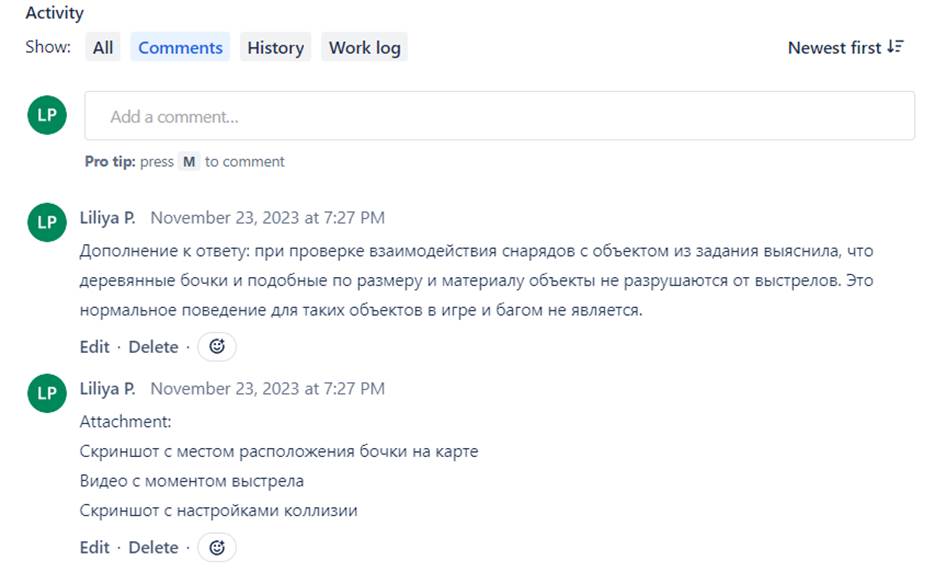Open Liliya P. profile from the Attachment comment

point(107,388)
